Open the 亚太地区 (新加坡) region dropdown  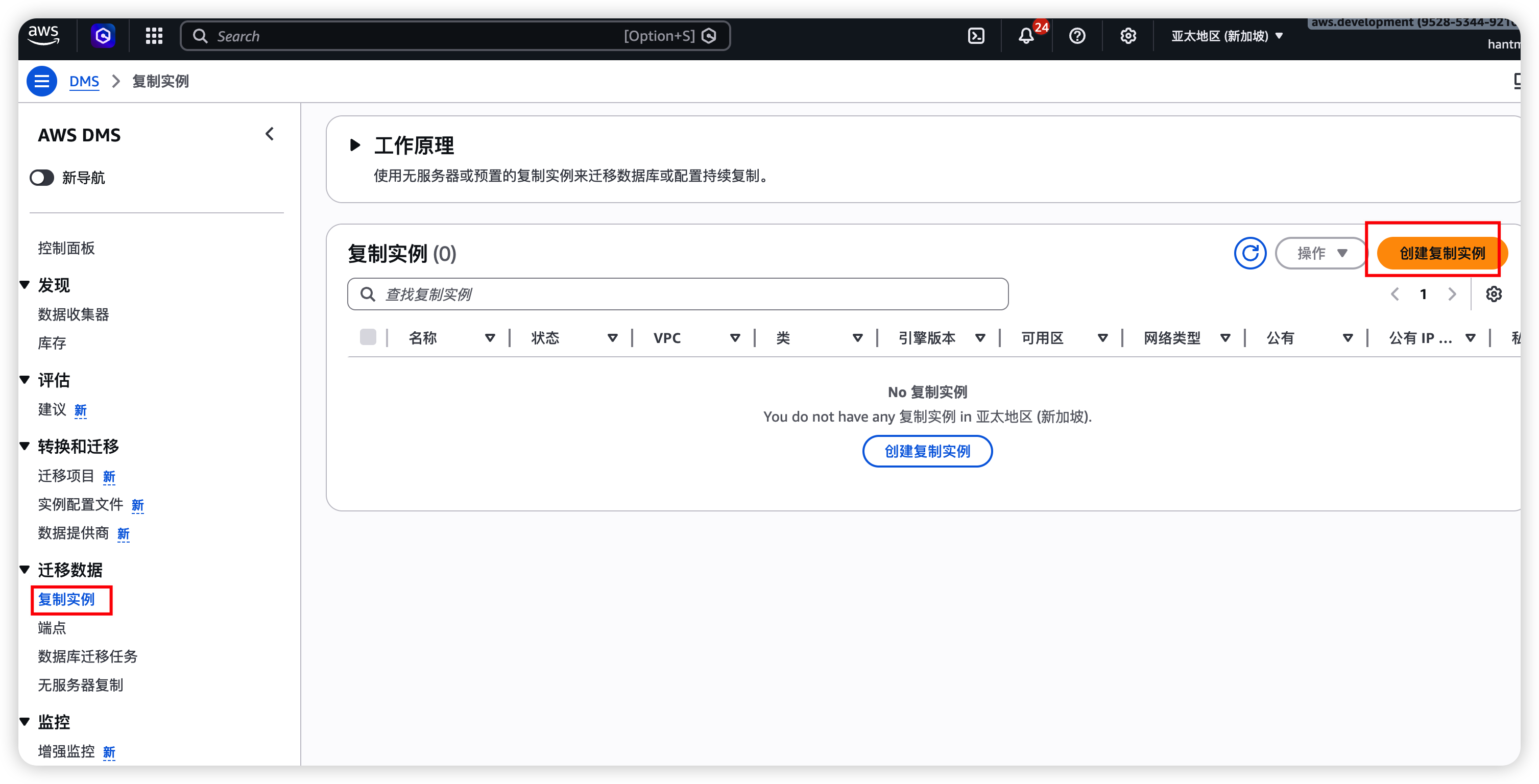click(1227, 36)
